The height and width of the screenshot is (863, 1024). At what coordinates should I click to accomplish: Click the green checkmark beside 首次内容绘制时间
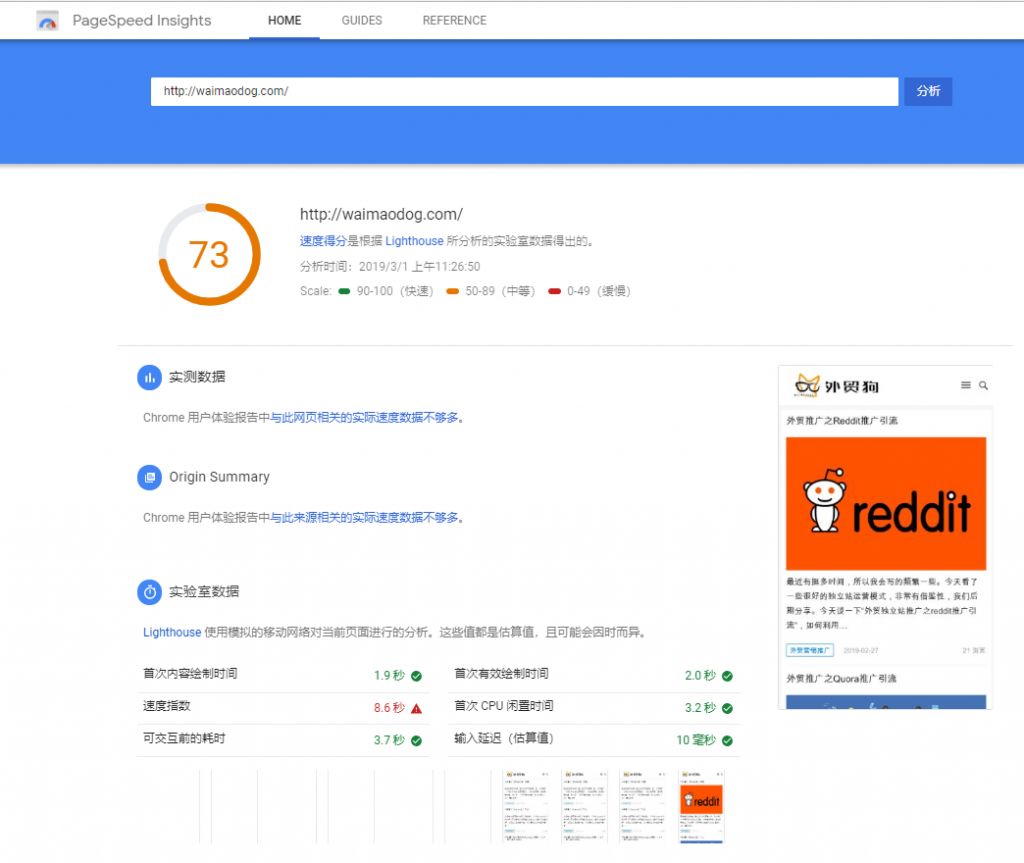418,675
